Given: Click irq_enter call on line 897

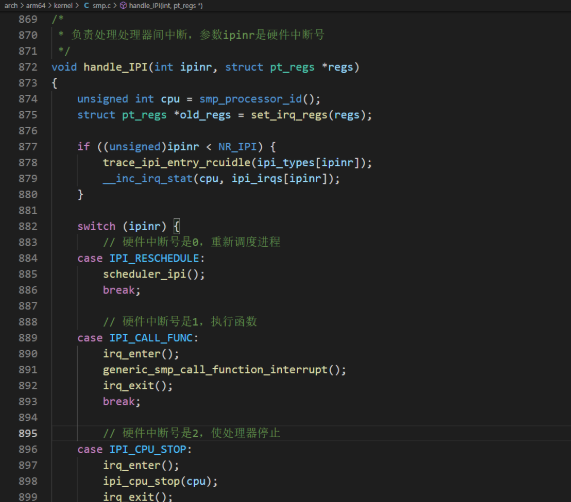Looking at the screenshot, I should click(131, 465).
